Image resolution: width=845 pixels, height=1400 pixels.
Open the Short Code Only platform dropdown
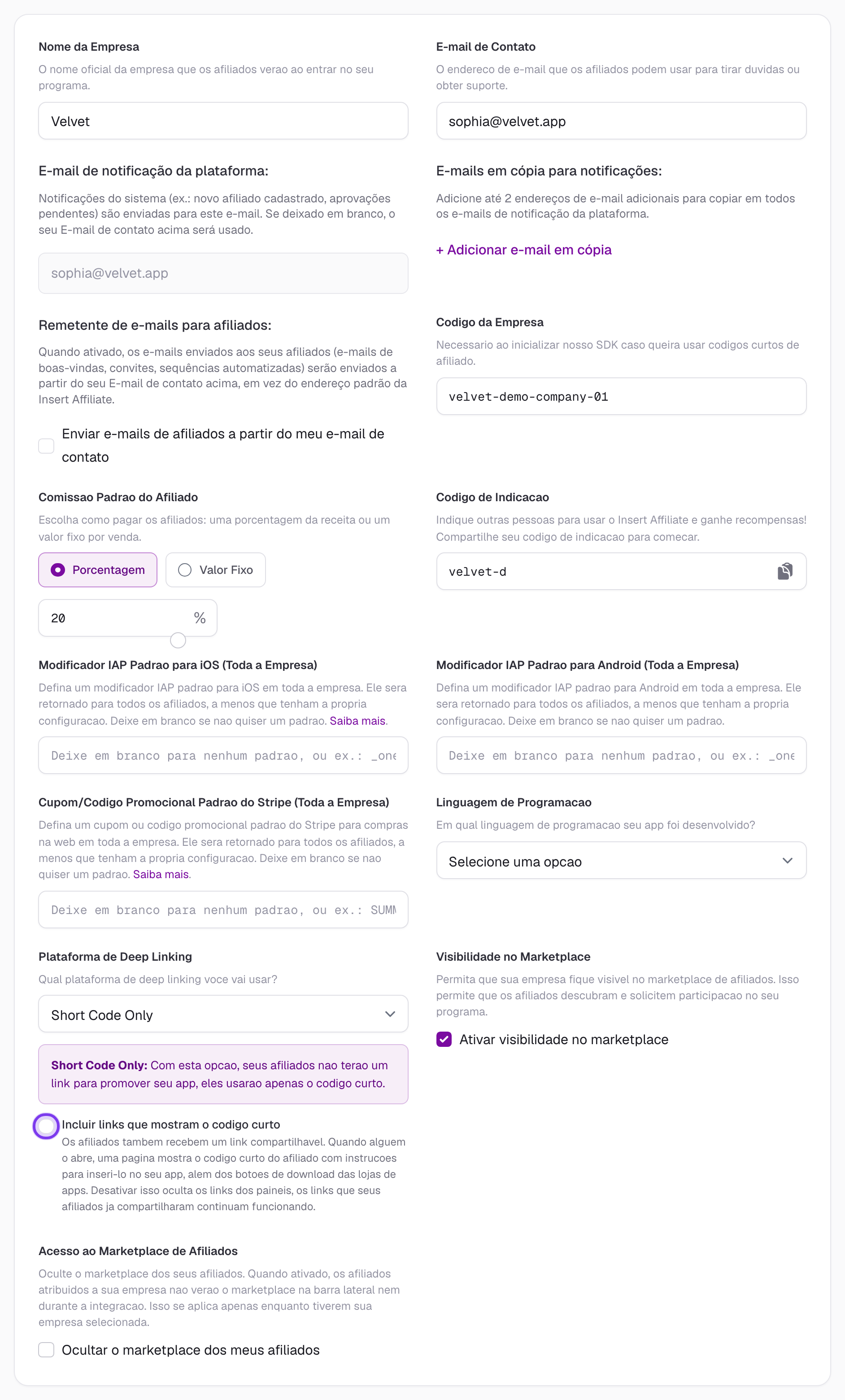point(223,1014)
